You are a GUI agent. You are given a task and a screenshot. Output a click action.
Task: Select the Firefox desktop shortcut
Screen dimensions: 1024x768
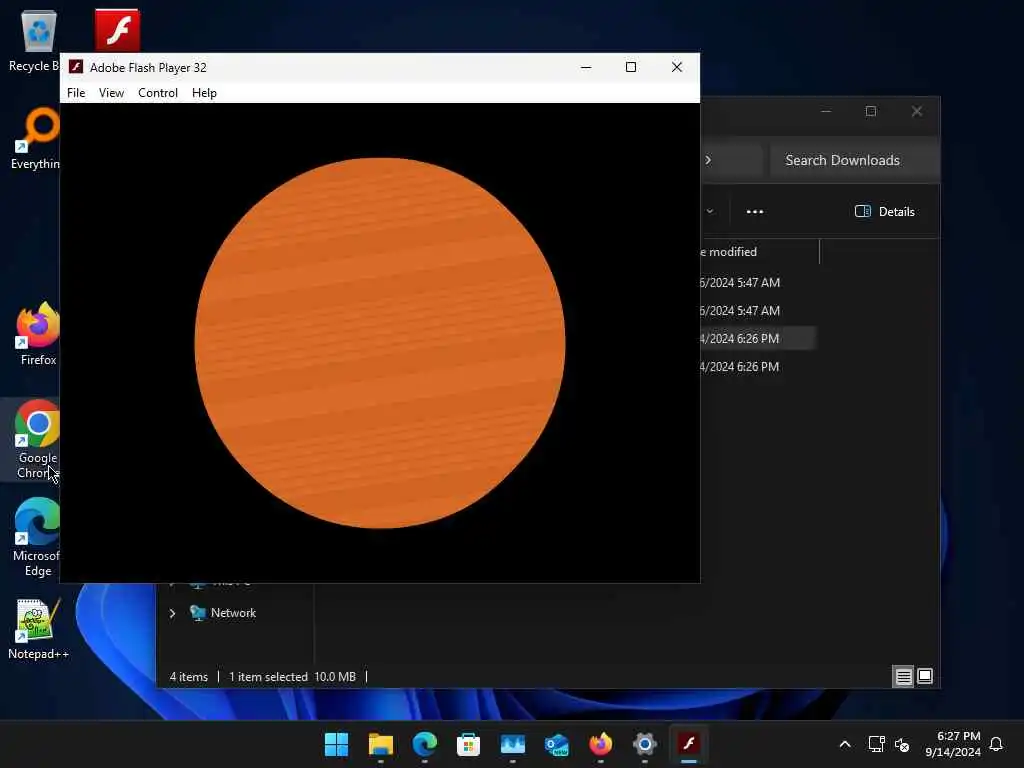(x=38, y=334)
